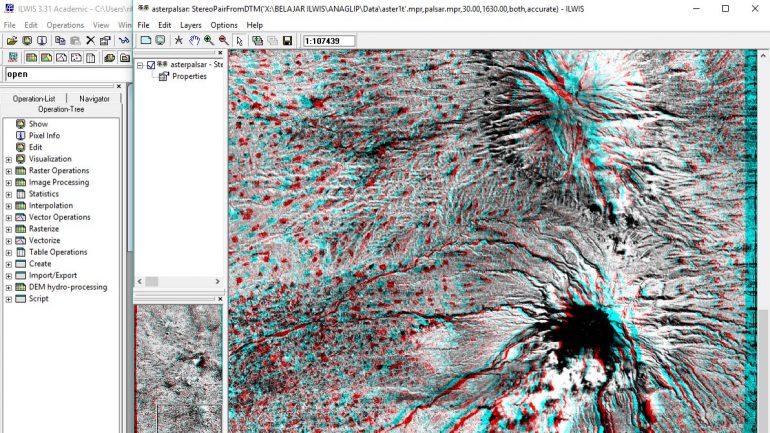
Task: Click the Pixel Info operation tree item
Action: point(44,135)
